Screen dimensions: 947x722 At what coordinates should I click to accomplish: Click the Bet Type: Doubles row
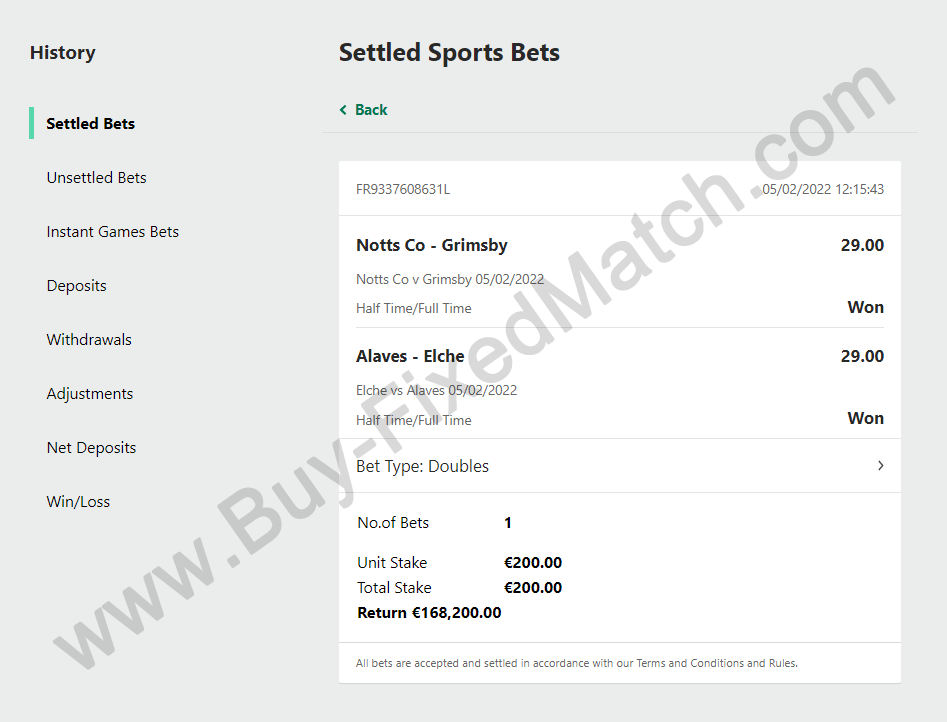pyautogui.click(x=620, y=465)
